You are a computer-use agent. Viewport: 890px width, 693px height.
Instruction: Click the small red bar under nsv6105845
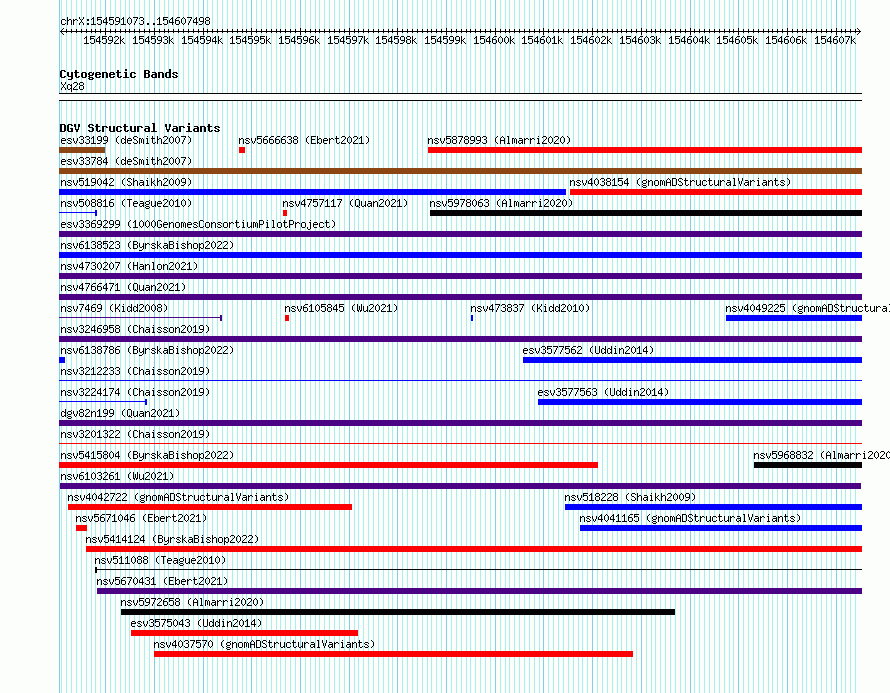pos(287,318)
